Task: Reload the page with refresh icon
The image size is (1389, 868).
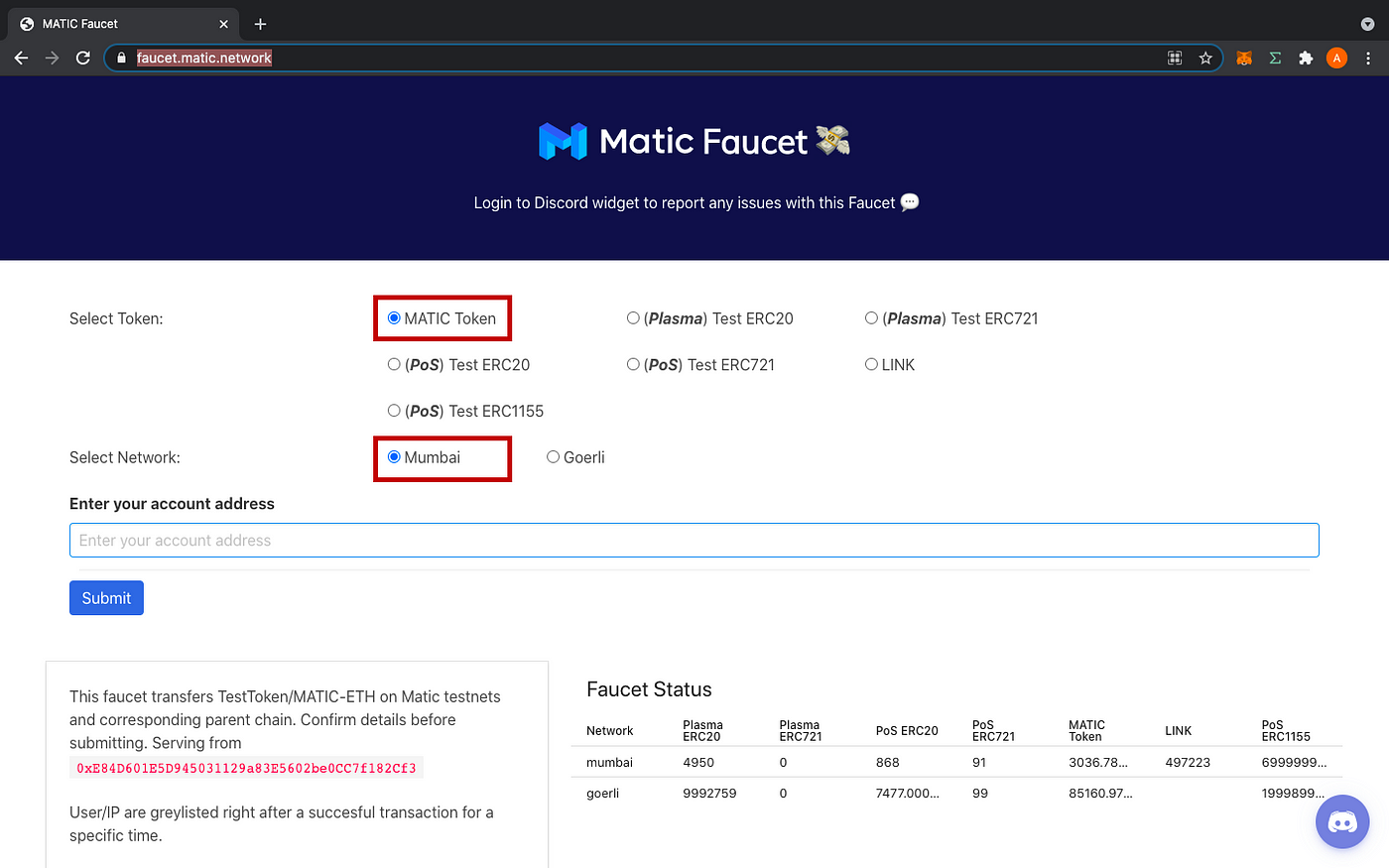Action: 83,59
